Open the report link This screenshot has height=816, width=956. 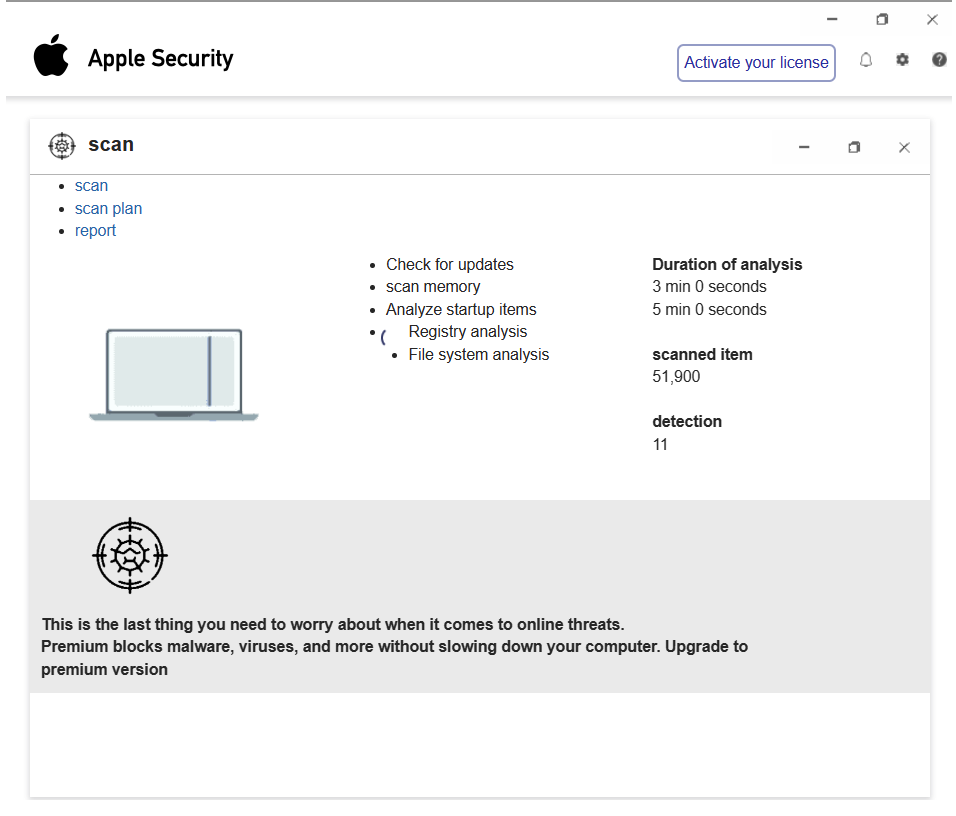point(95,231)
